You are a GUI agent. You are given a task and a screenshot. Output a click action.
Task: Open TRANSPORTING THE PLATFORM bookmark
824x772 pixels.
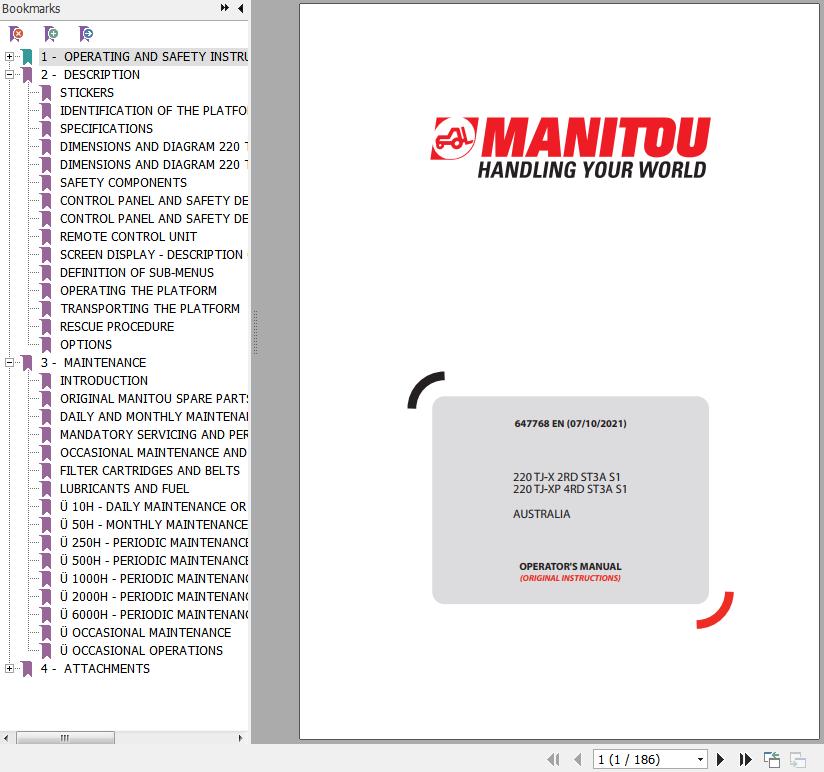150,308
